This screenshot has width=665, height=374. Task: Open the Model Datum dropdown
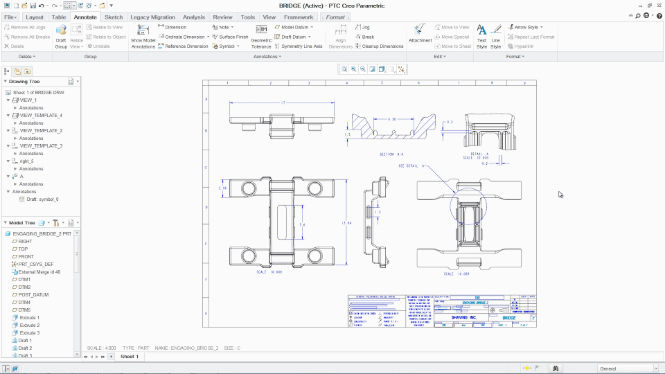[x=312, y=27]
